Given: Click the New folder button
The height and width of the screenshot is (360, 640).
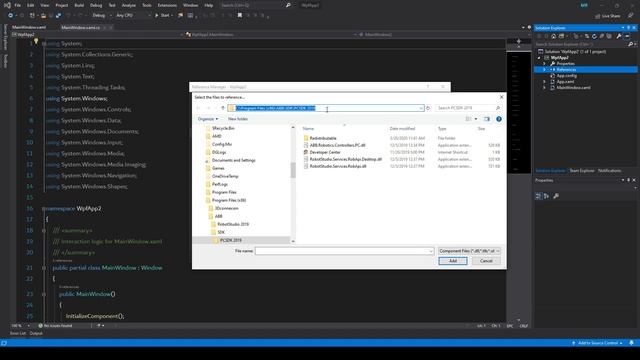Looking at the screenshot, I should pos(238,119).
